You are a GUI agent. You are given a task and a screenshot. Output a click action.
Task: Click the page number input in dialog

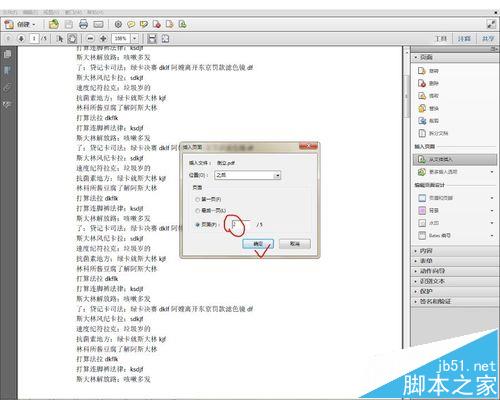pyautogui.click(x=241, y=225)
